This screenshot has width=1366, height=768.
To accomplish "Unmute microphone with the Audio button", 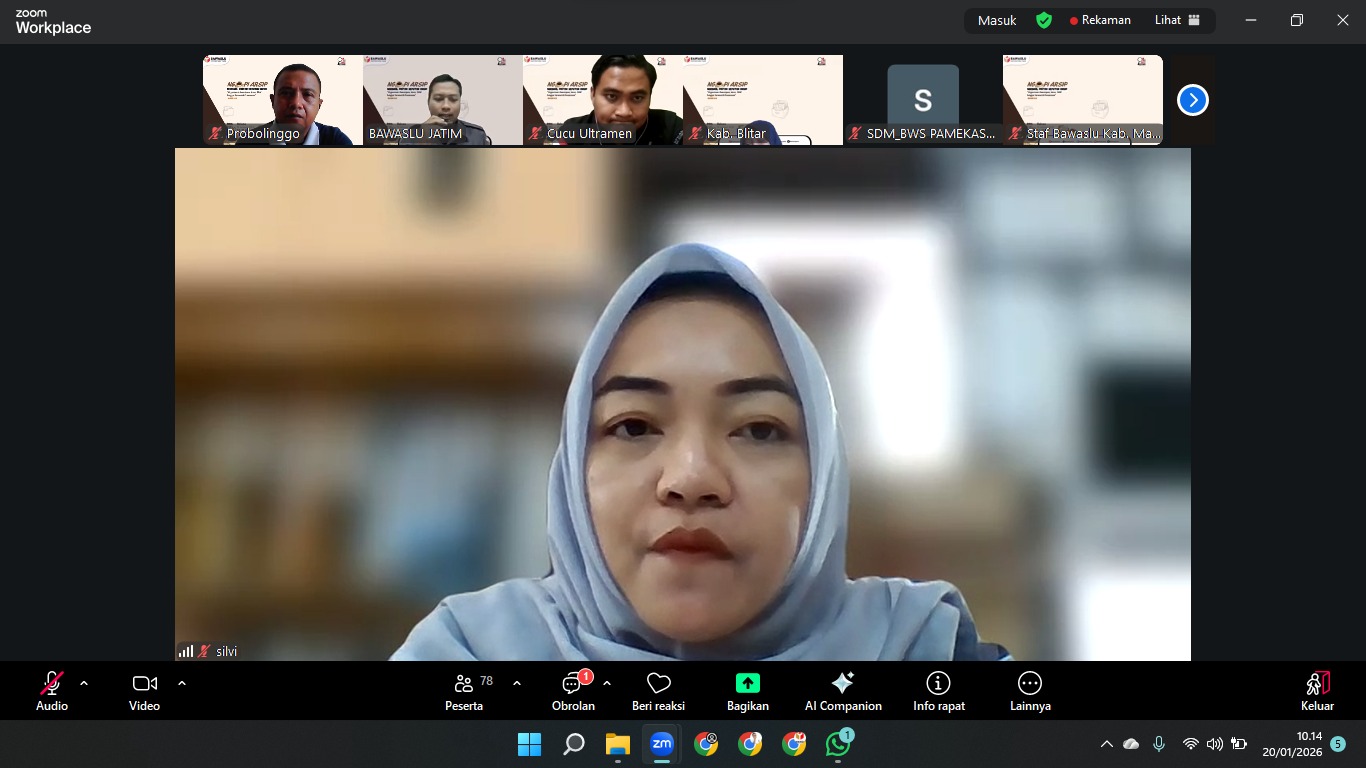I will click(x=52, y=690).
